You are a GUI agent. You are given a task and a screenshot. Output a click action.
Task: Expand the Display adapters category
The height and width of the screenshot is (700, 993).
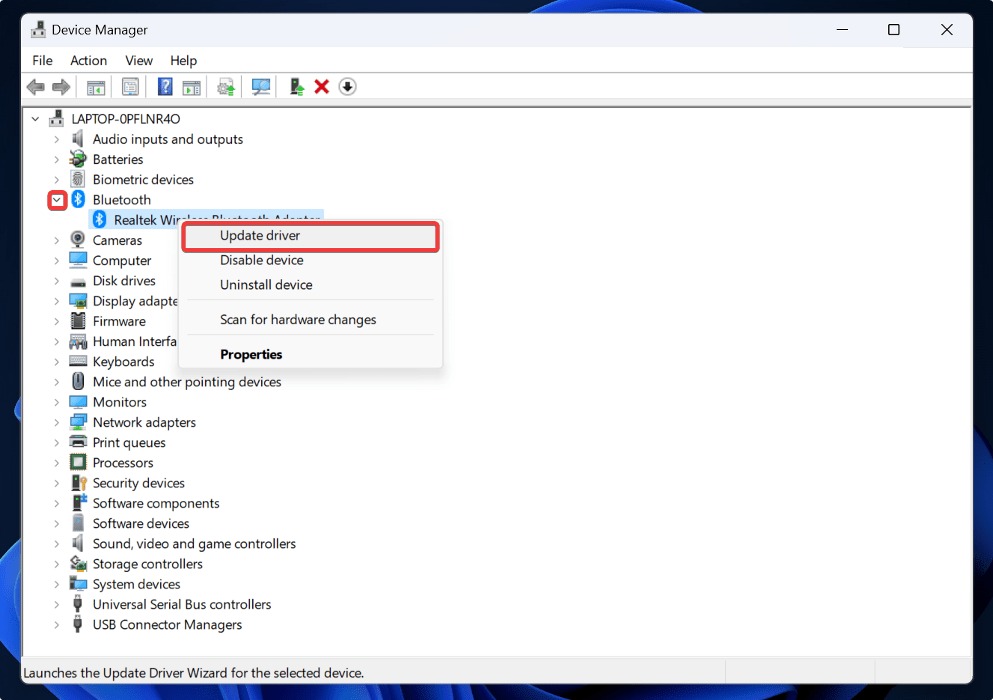[x=57, y=300]
